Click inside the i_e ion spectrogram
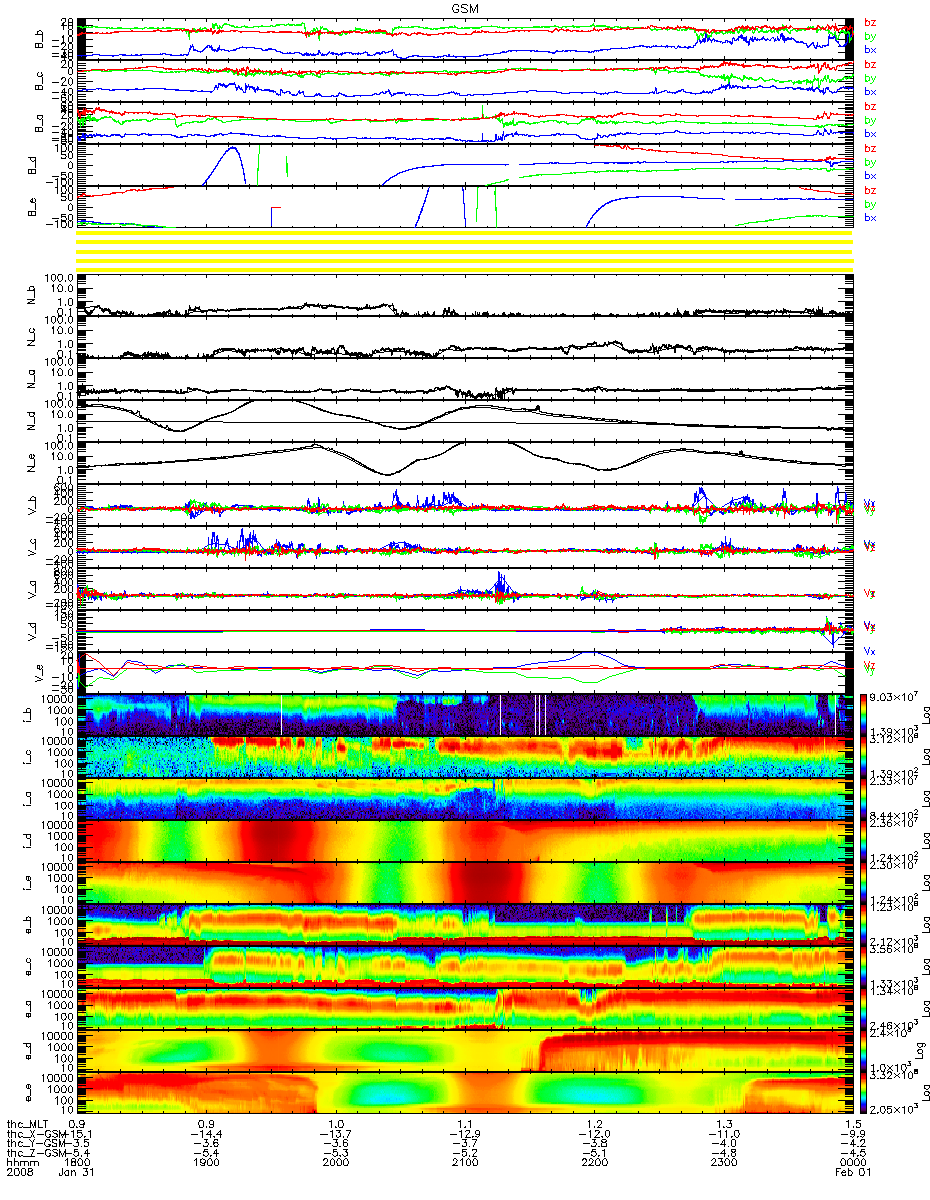The image size is (930, 1200). [463, 882]
